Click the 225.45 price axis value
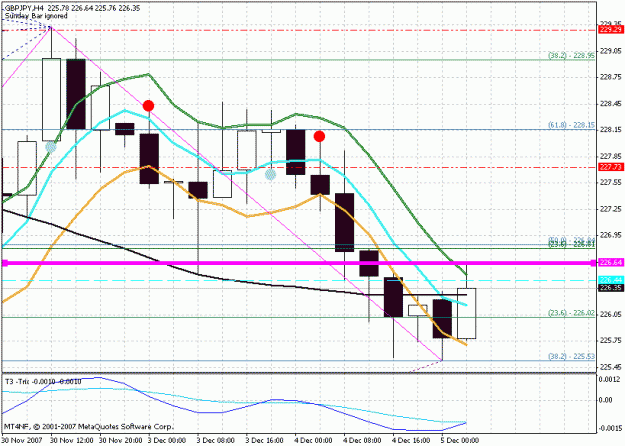The image size is (625, 446). 610,367
